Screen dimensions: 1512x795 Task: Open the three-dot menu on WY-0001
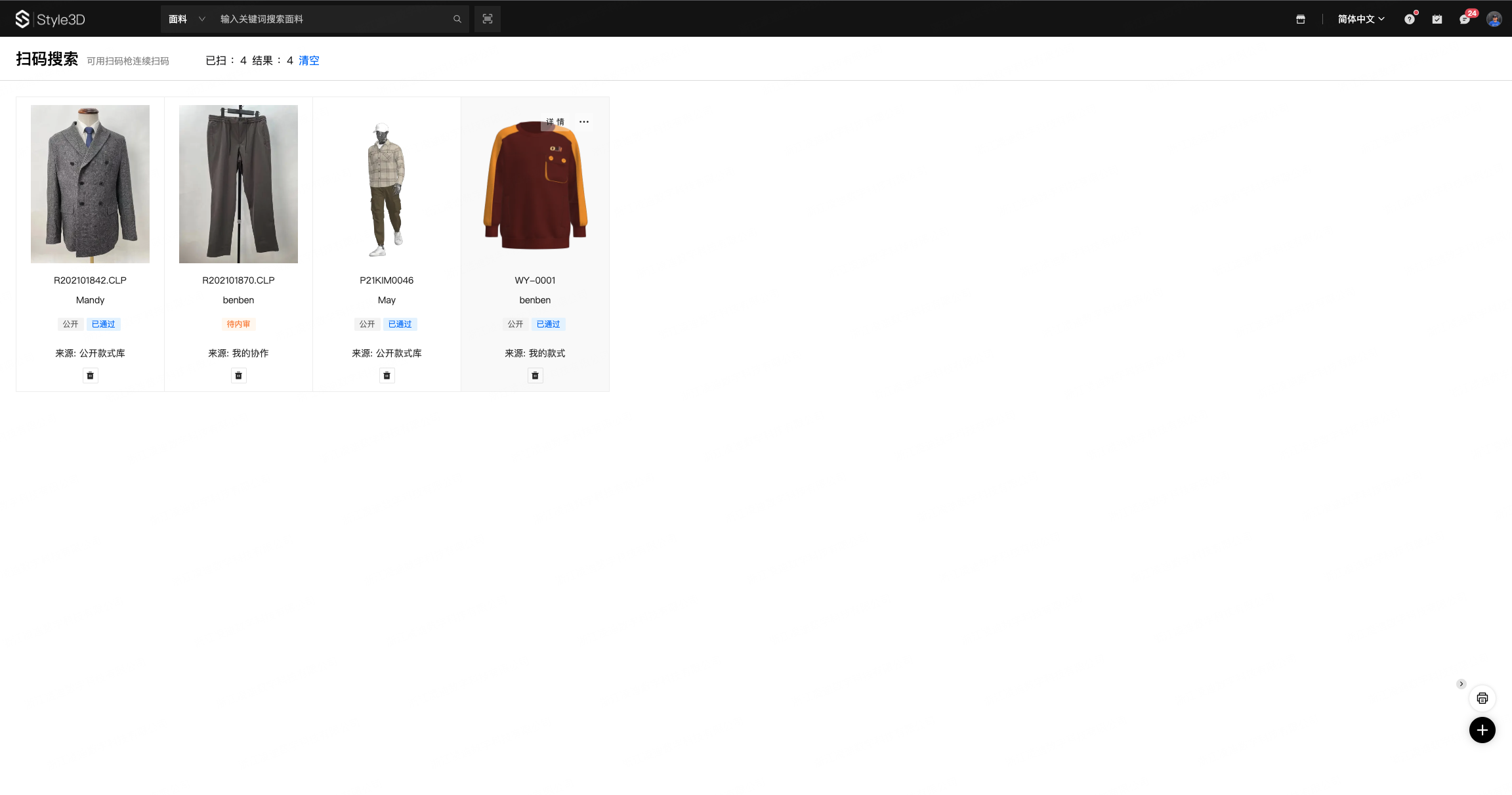click(x=583, y=122)
